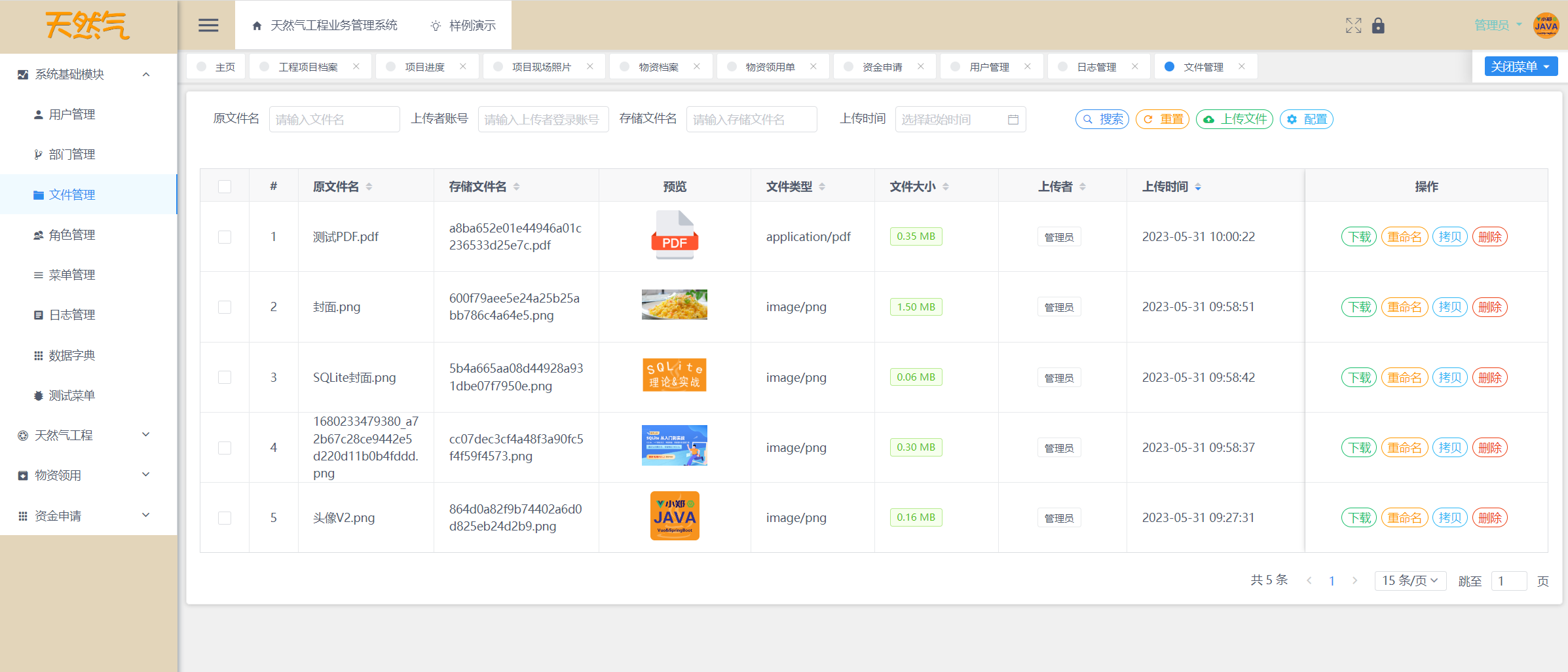The width and height of the screenshot is (1568, 672).
Task: Switch to the 项目进度 tab
Action: [x=424, y=67]
